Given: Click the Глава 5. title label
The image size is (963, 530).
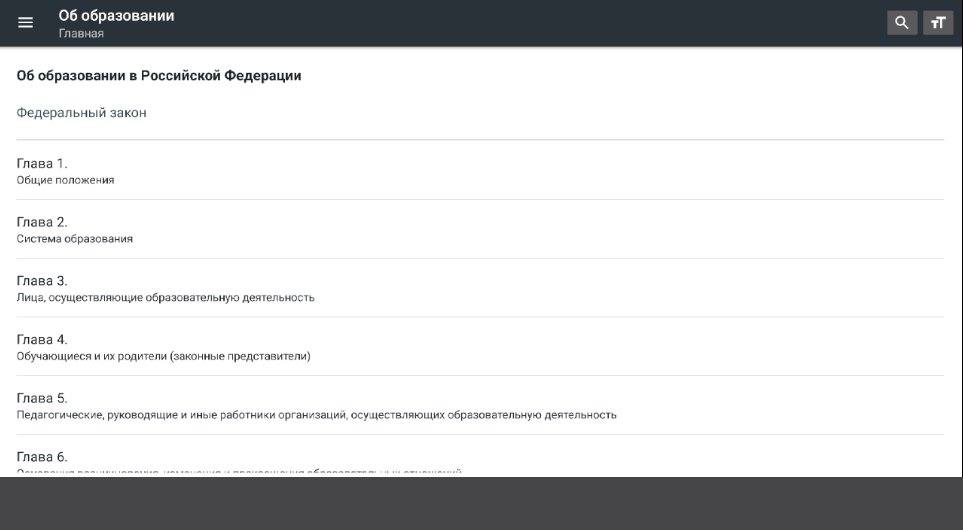Looking at the screenshot, I should click(x=42, y=398).
